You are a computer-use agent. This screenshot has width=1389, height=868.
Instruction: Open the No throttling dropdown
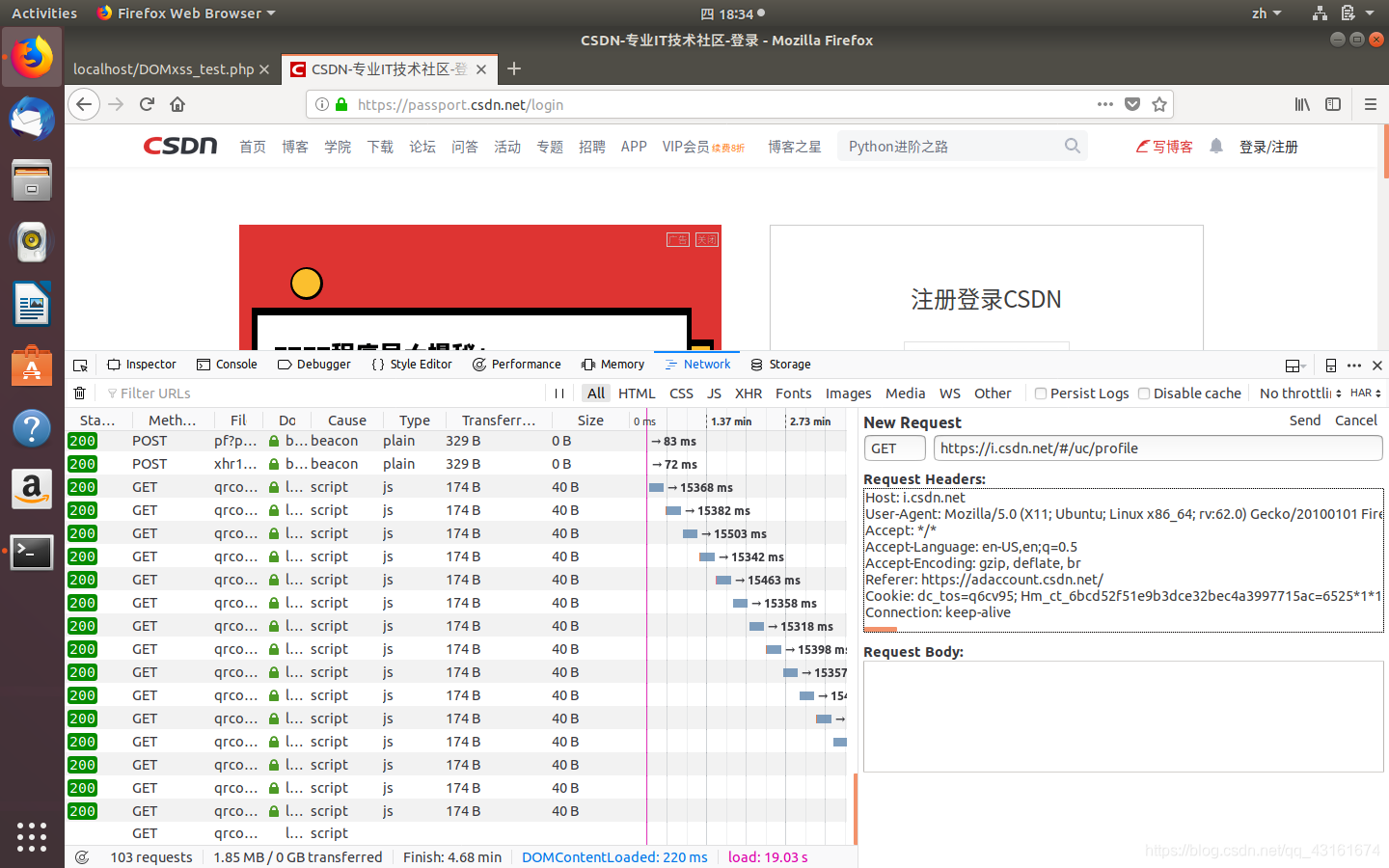[x=1300, y=393]
